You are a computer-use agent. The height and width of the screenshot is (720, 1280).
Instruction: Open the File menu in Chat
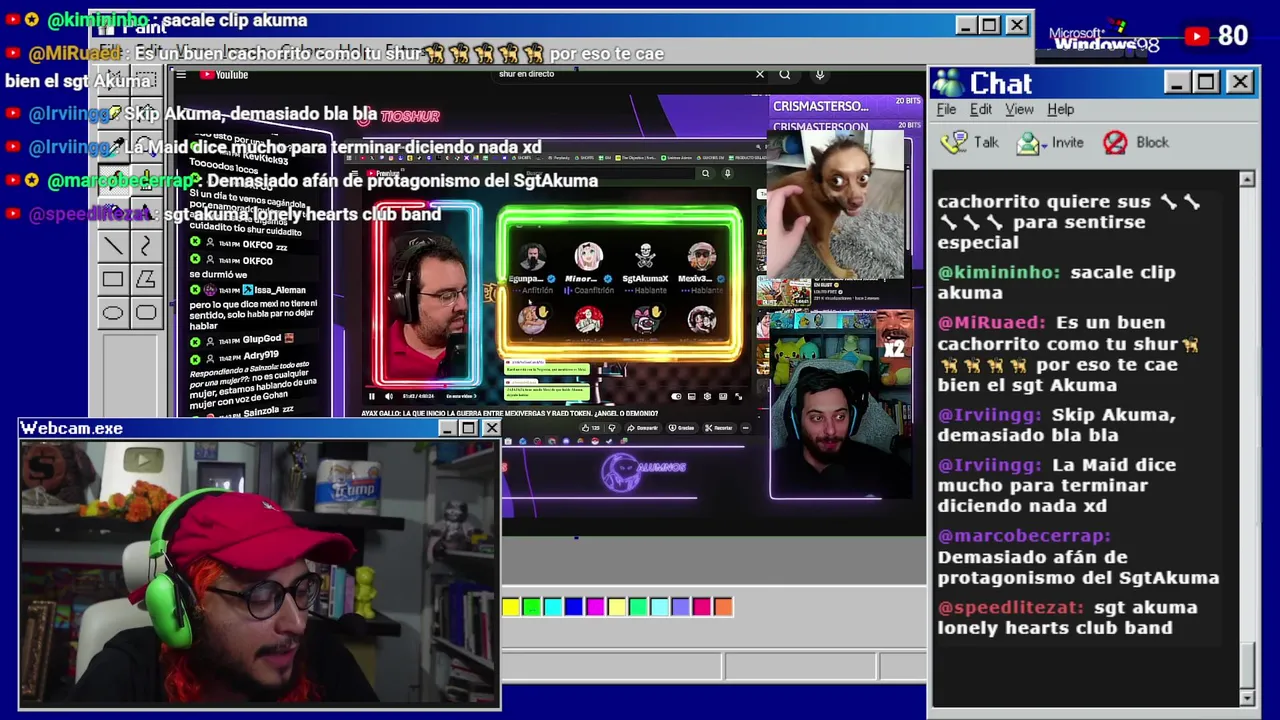[x=946, y=109]
